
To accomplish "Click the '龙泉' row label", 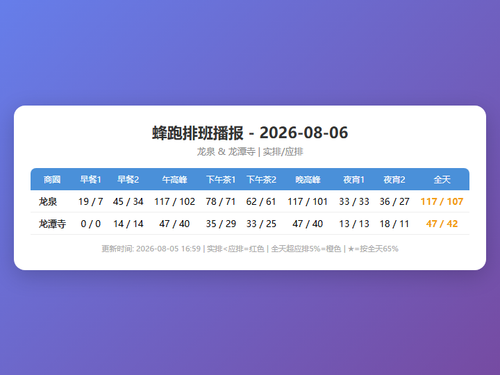I will pyautogui.click(x=48, y=201).
